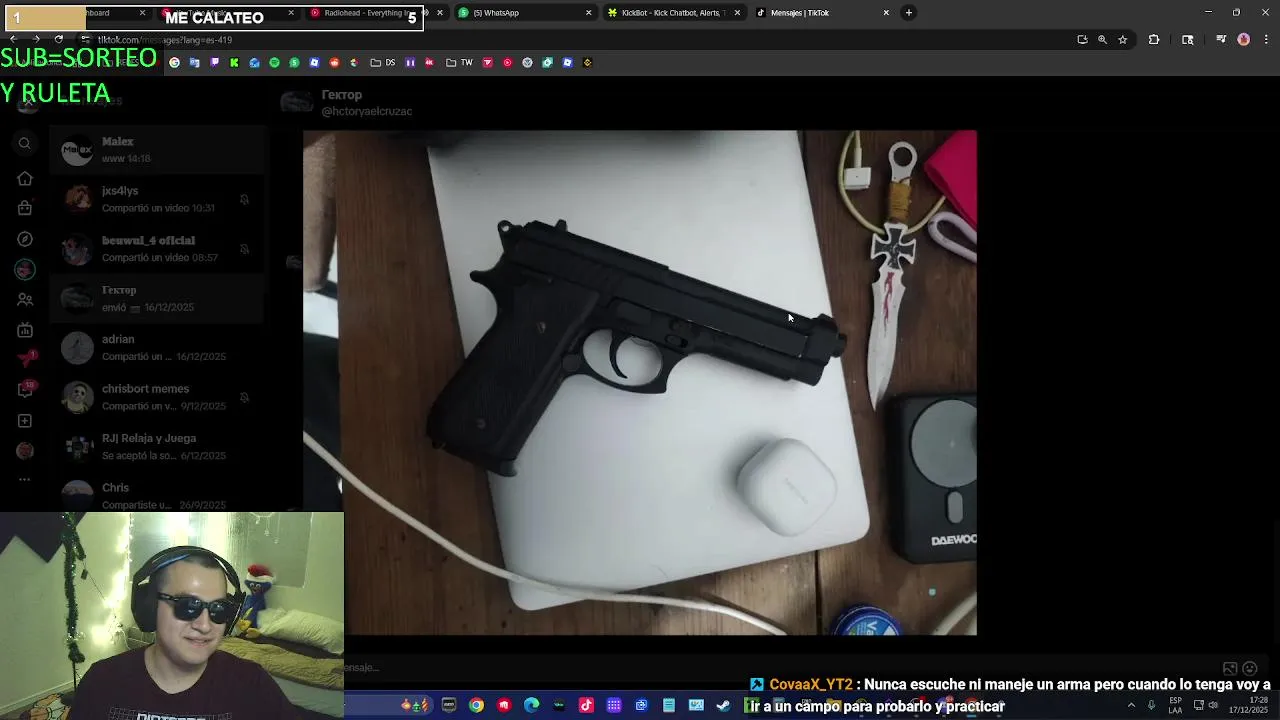Screen dimensions: 1280x720
Task: Open the jxs4lys conversation
Action: tap(157, 200)
